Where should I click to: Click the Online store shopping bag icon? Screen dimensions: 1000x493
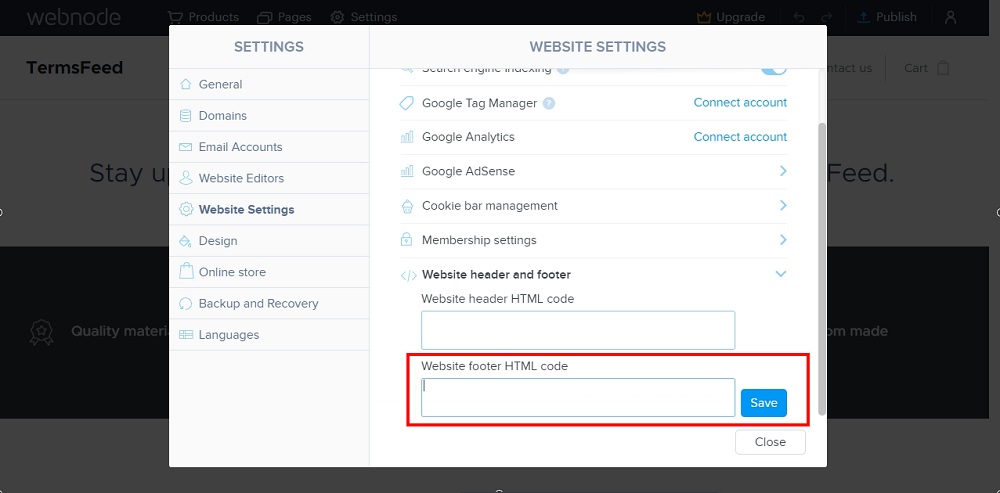[186, 271]
